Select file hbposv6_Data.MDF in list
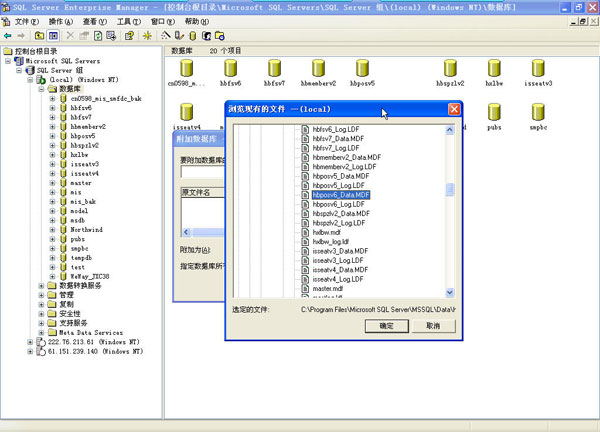 click(341, 195)
